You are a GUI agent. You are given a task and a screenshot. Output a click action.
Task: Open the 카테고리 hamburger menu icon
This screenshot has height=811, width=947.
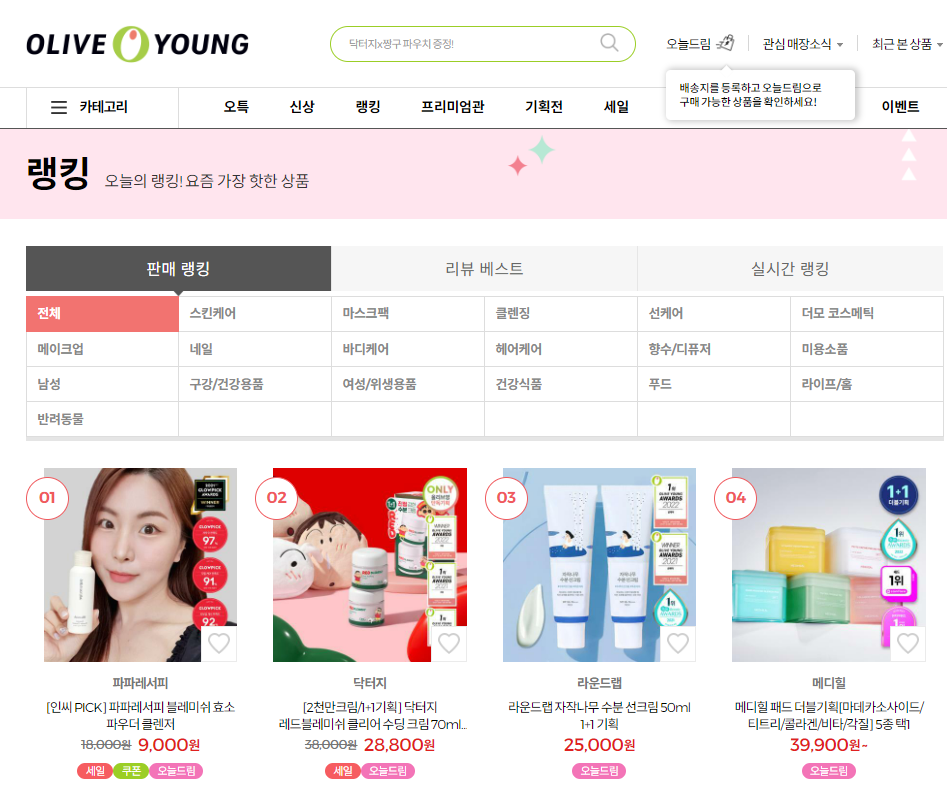point(59,107)
